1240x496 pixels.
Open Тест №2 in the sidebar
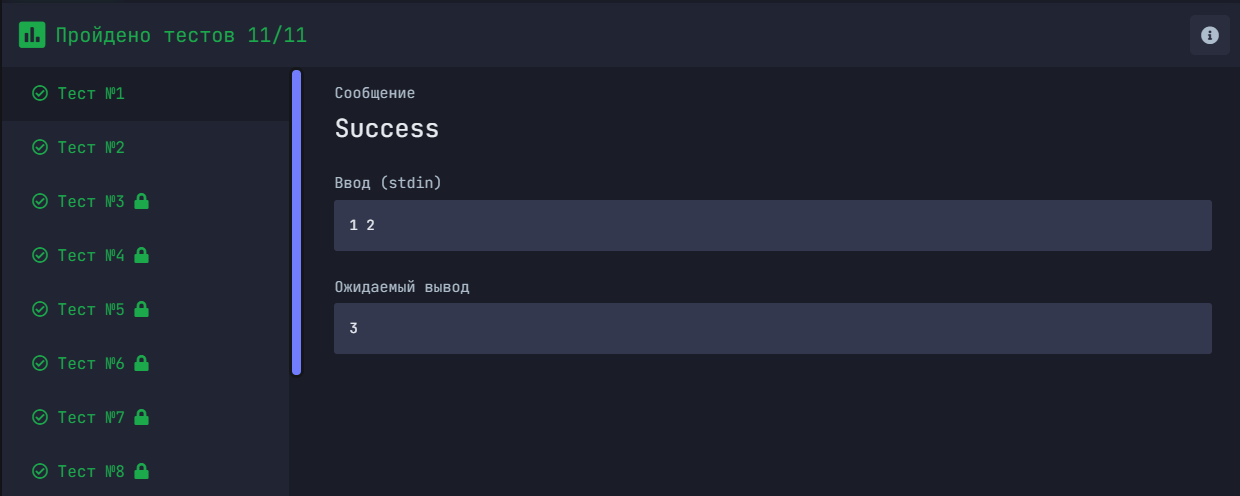[x=91, y=148]
